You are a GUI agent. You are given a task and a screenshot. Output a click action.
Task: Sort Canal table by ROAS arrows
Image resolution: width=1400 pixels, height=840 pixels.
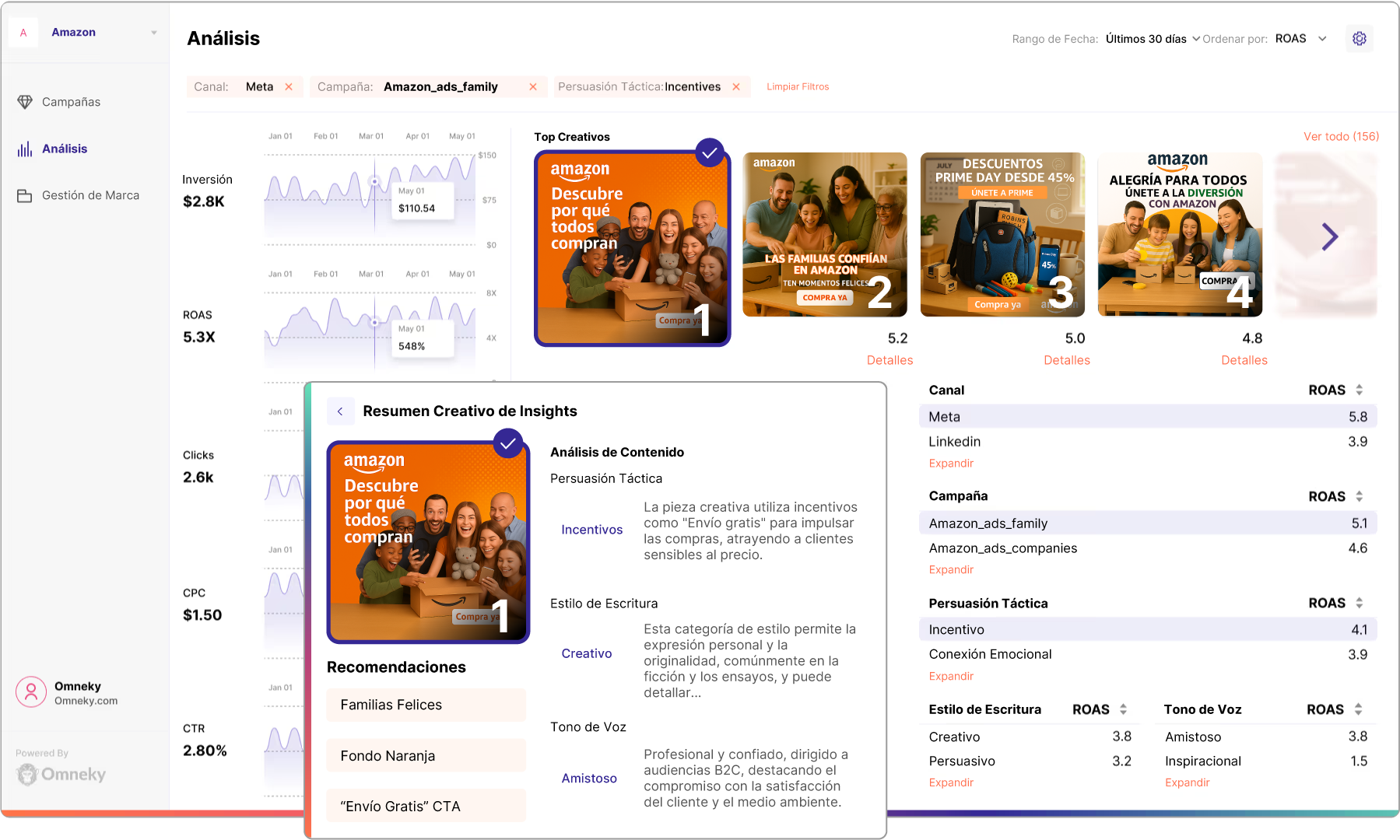tap(1359, 390)
